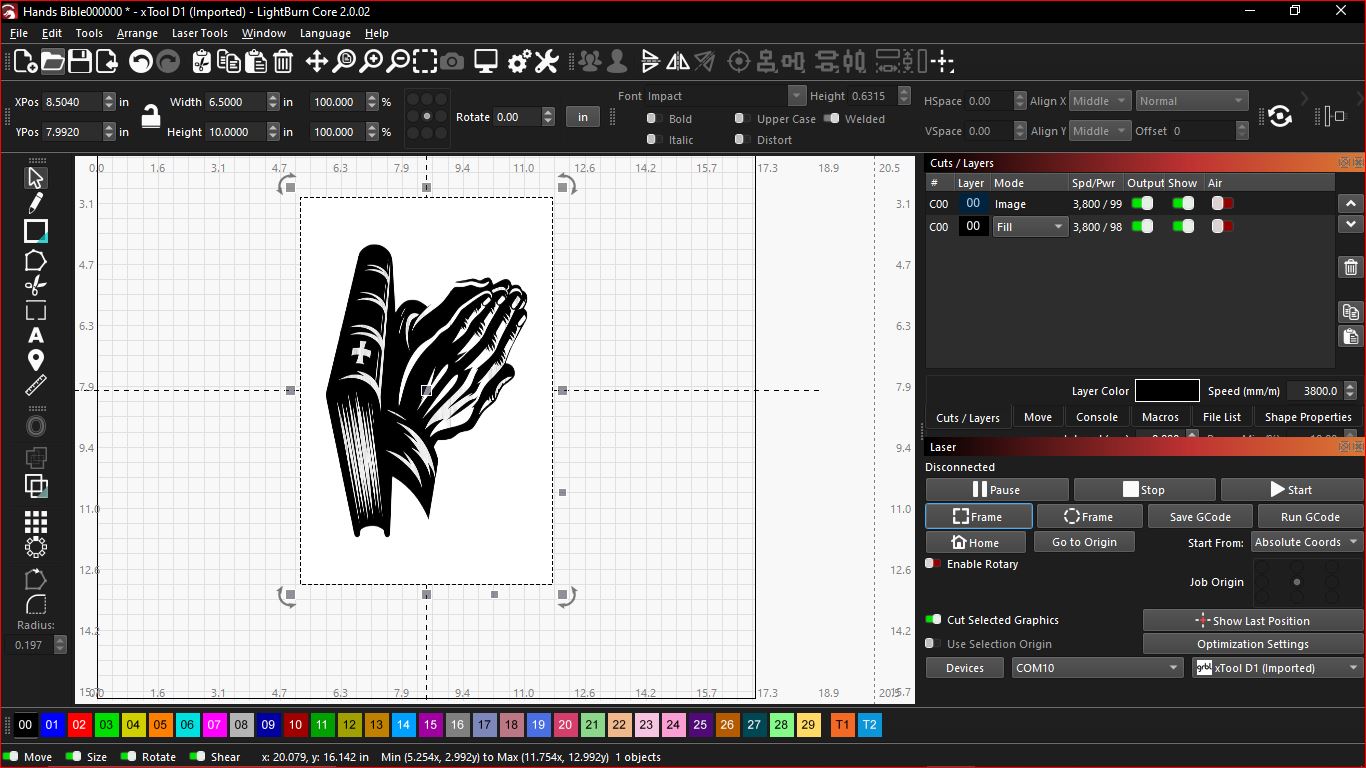Viewport: 1366px width, 768px height.
Task: Open the COM10 port dropdown
Action: [1097, 668]
